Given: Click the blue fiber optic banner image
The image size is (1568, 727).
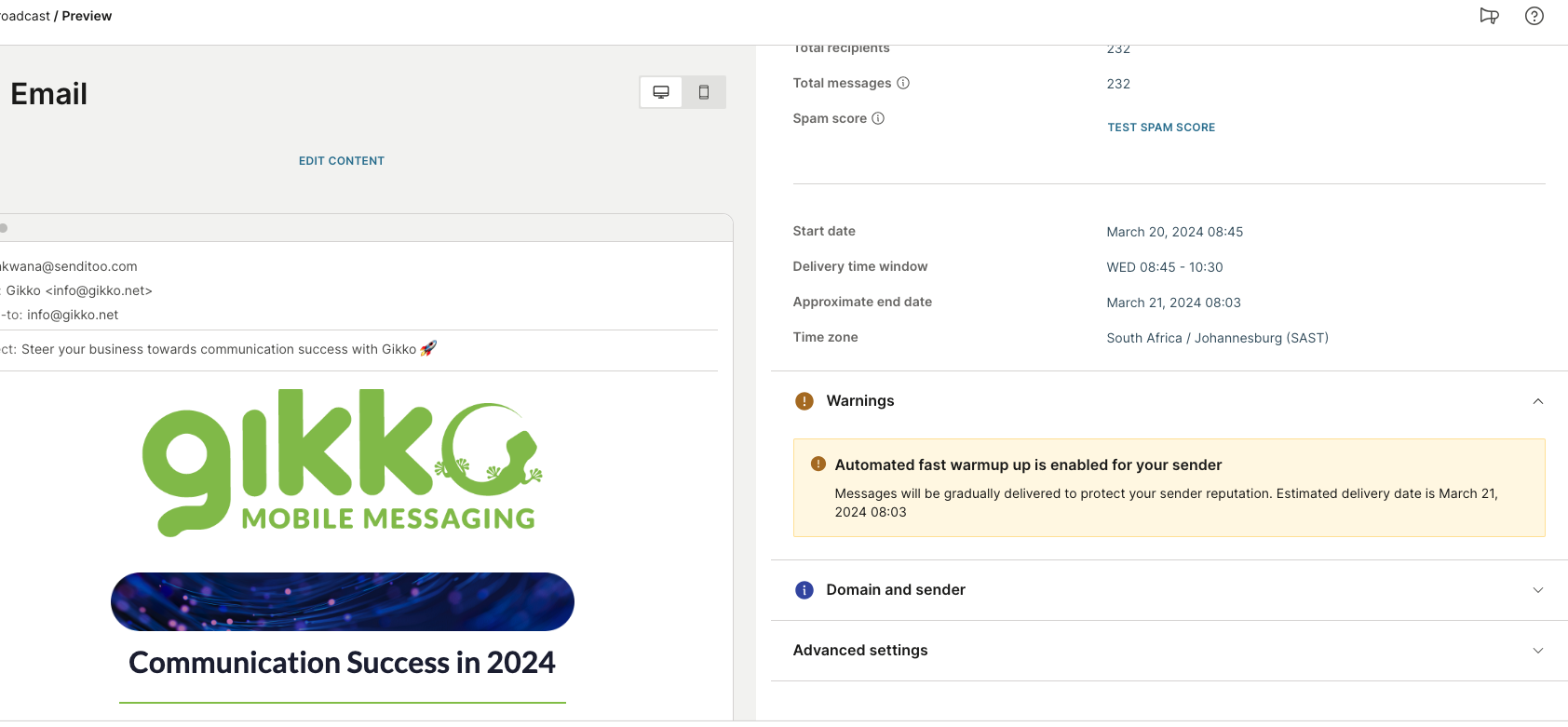Looking at the screenshot, I should (x=342, y=601).
